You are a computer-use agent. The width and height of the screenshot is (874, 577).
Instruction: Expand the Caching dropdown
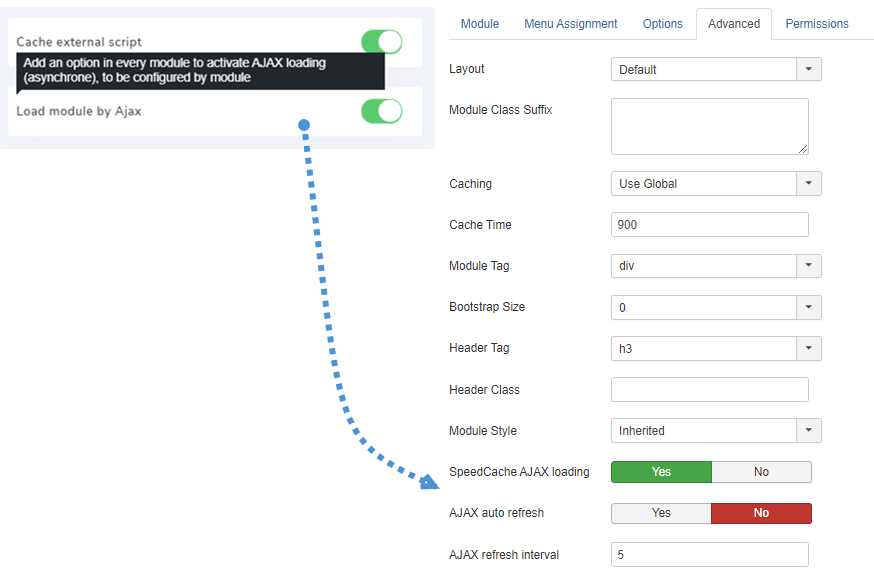(x=716, y=184)
